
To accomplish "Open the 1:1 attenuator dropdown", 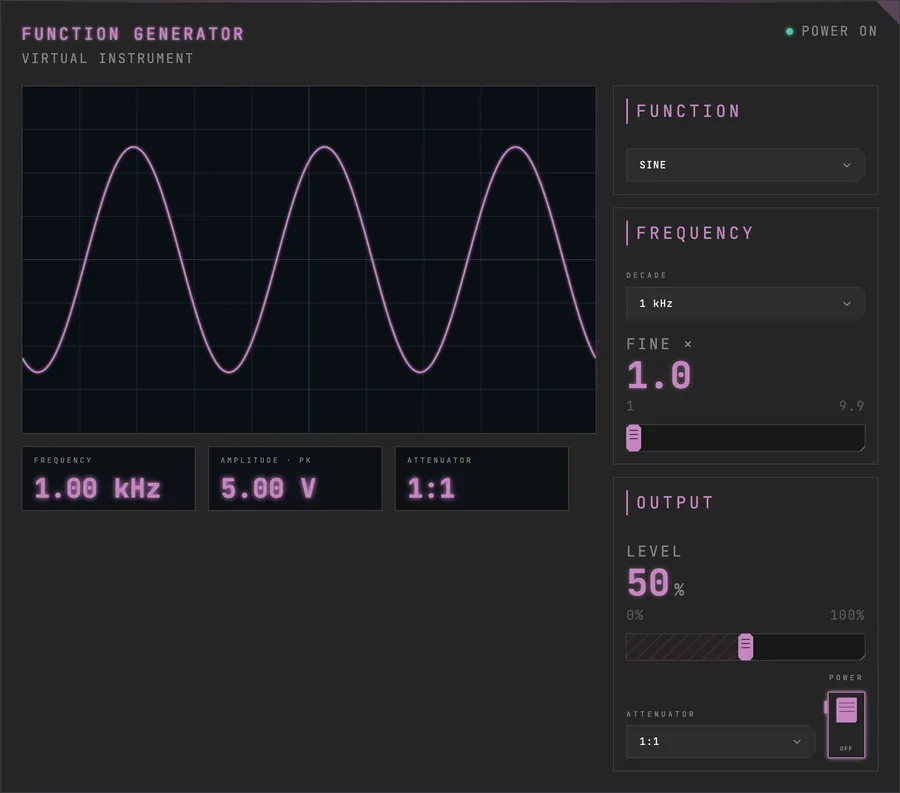I will (x=720, y=741).
